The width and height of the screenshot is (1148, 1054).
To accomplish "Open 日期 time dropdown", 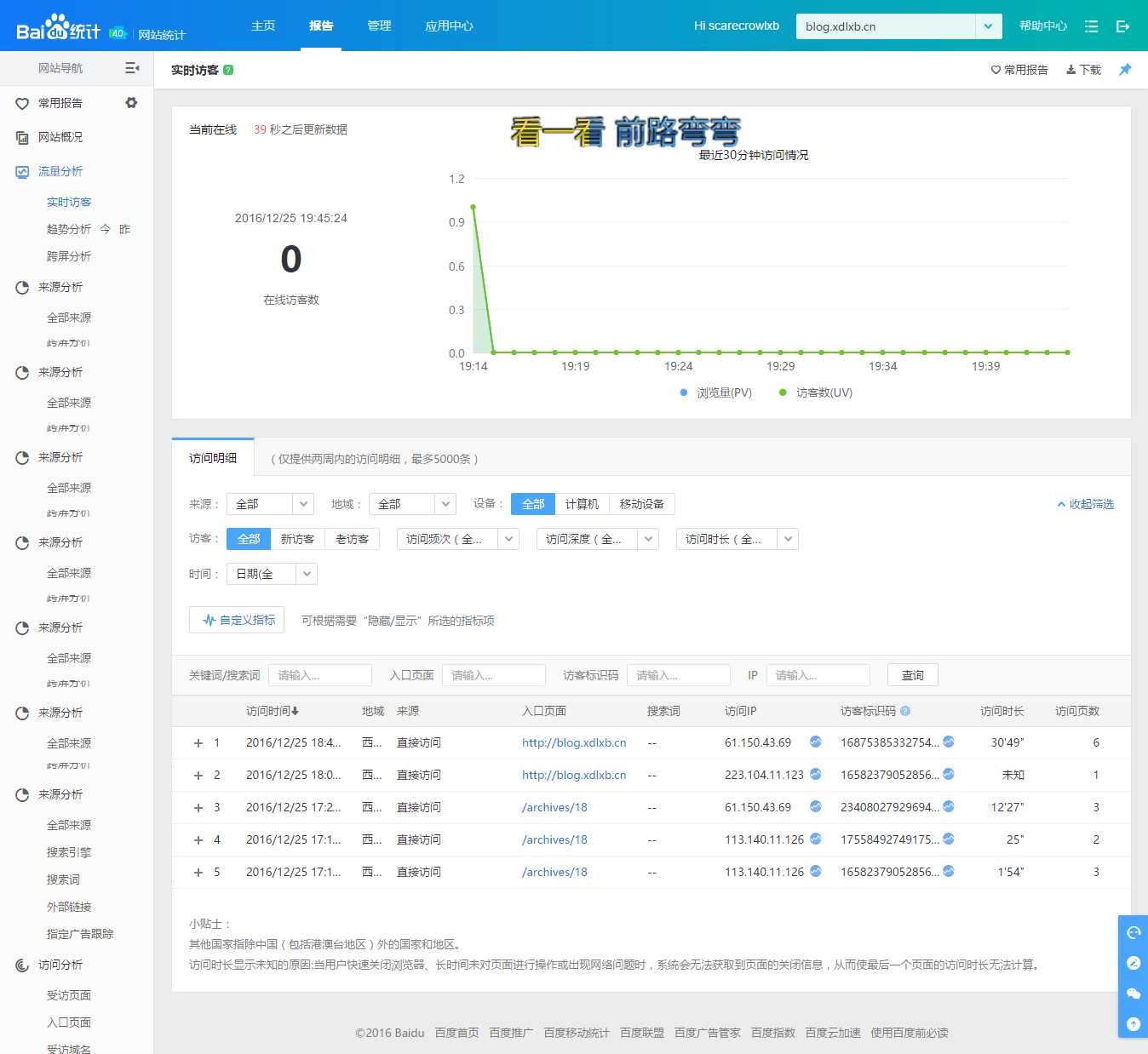I will [x=272, y=574].
